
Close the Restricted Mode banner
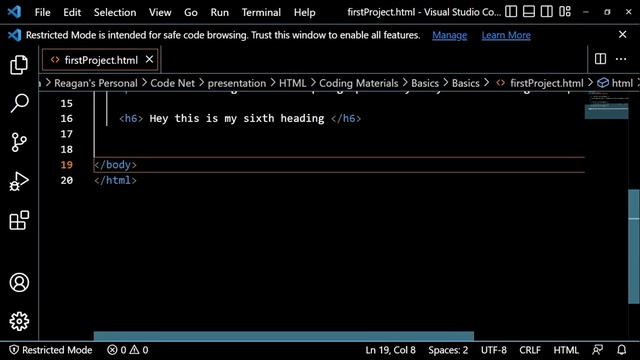tap(622, 35)
